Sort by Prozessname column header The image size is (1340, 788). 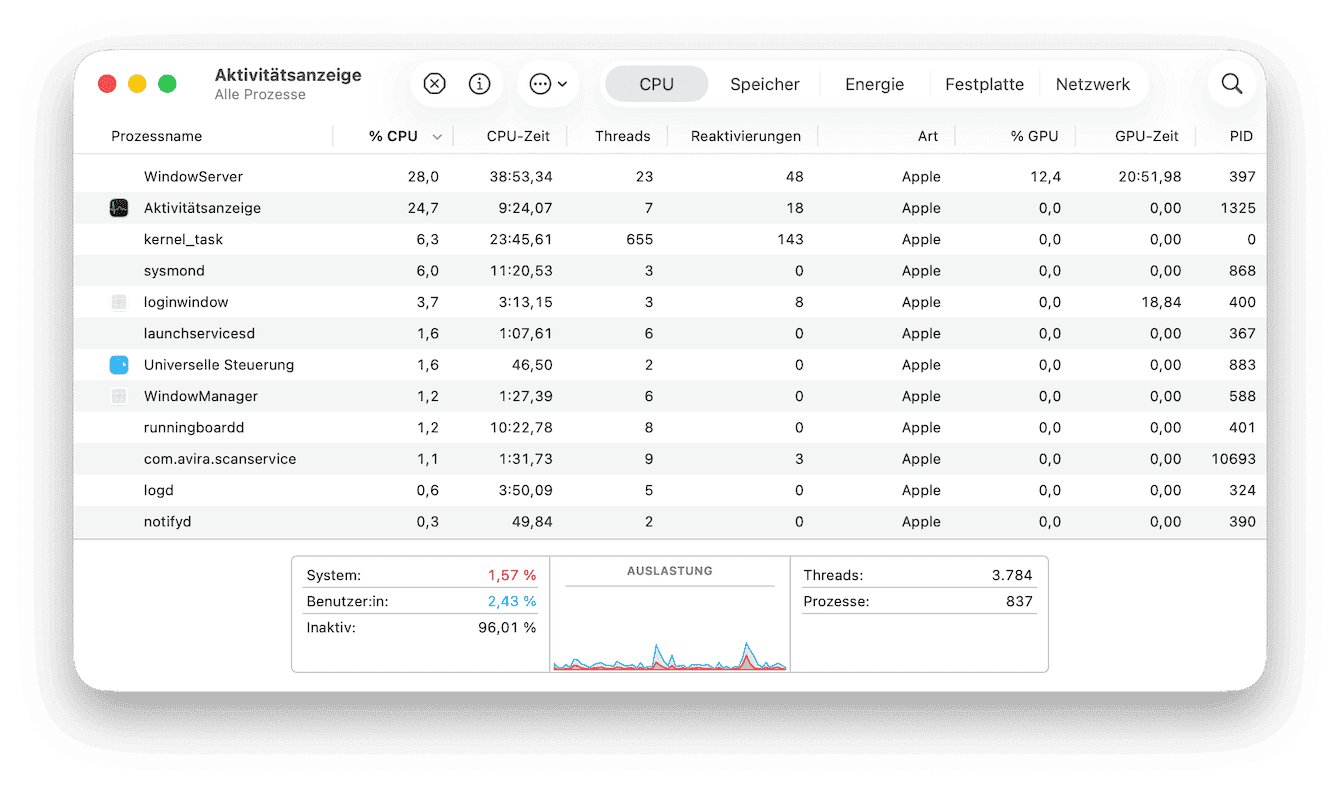point(157,136)
